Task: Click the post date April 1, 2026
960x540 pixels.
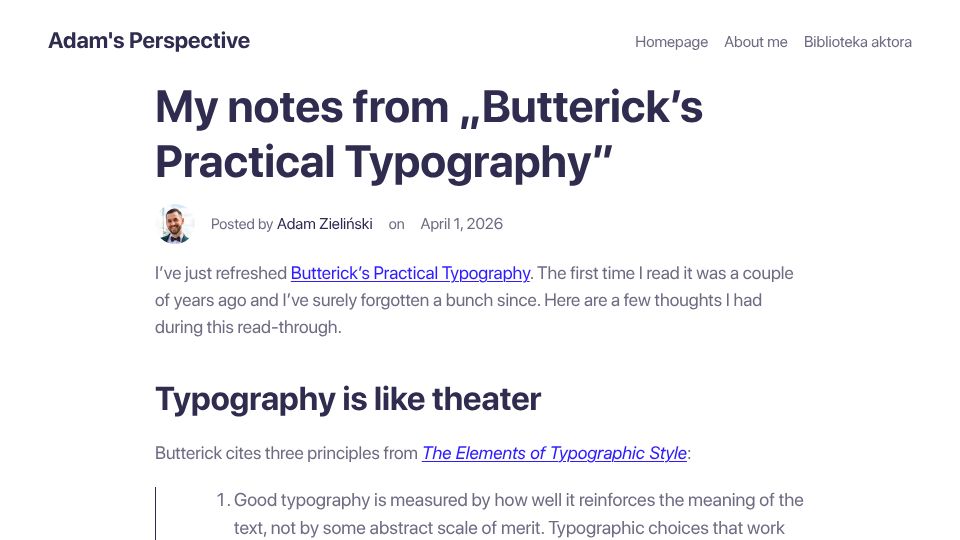Action: 462,224
